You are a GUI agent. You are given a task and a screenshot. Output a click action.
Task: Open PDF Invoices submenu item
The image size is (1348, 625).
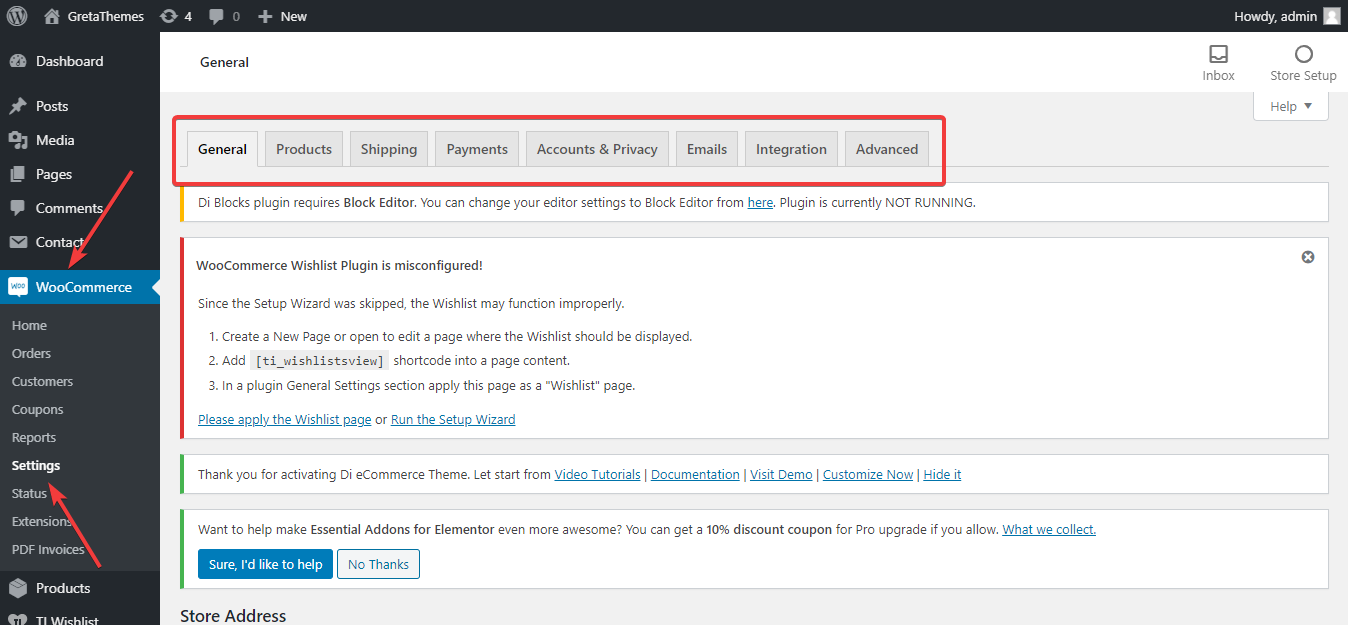coord(48,549)
